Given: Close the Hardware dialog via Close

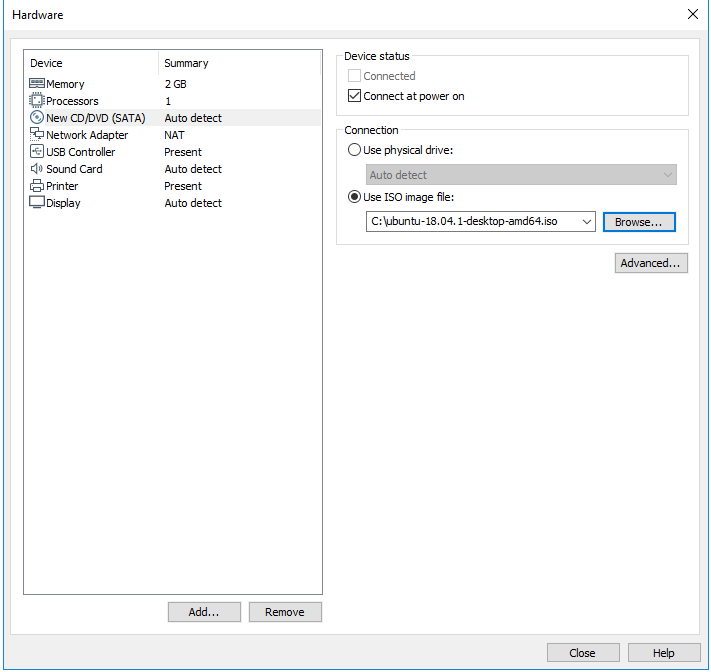Looking at the screenshot, I should pos(583,653).
